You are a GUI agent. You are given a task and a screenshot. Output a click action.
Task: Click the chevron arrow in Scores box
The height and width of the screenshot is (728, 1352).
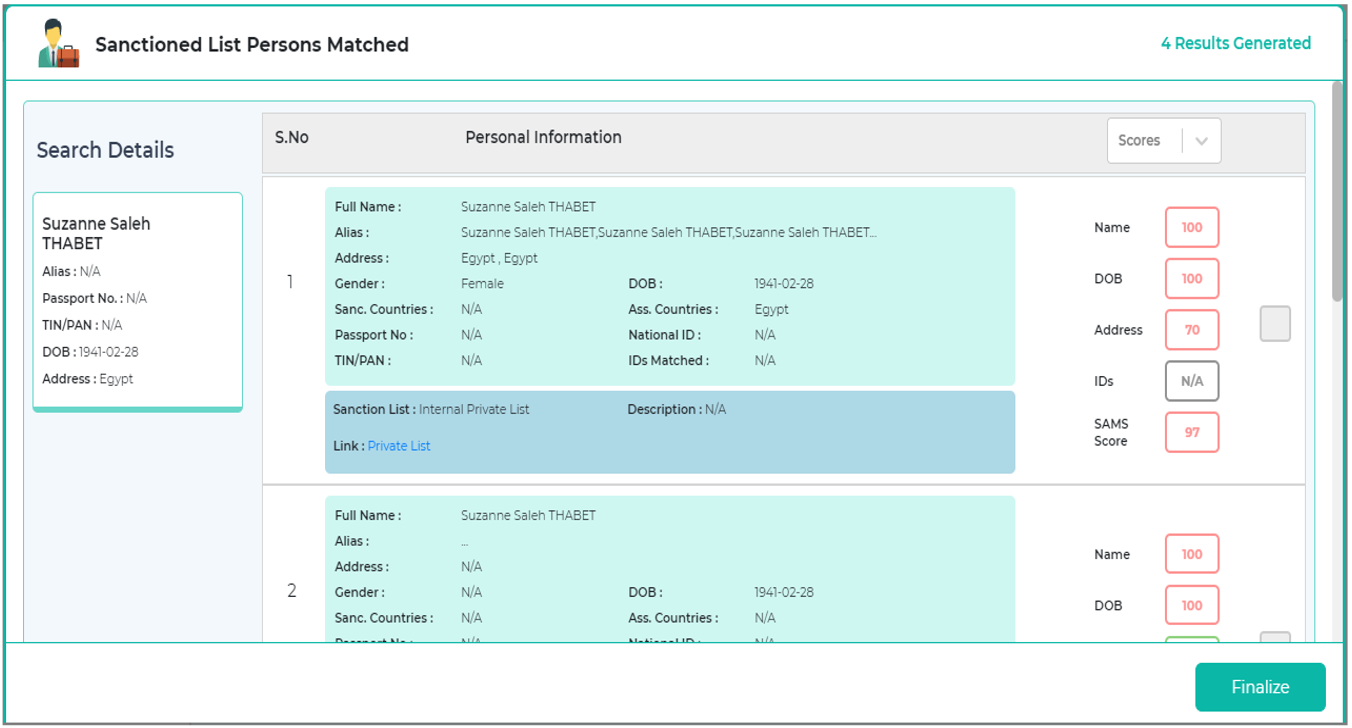click(x=1201, y=141)
